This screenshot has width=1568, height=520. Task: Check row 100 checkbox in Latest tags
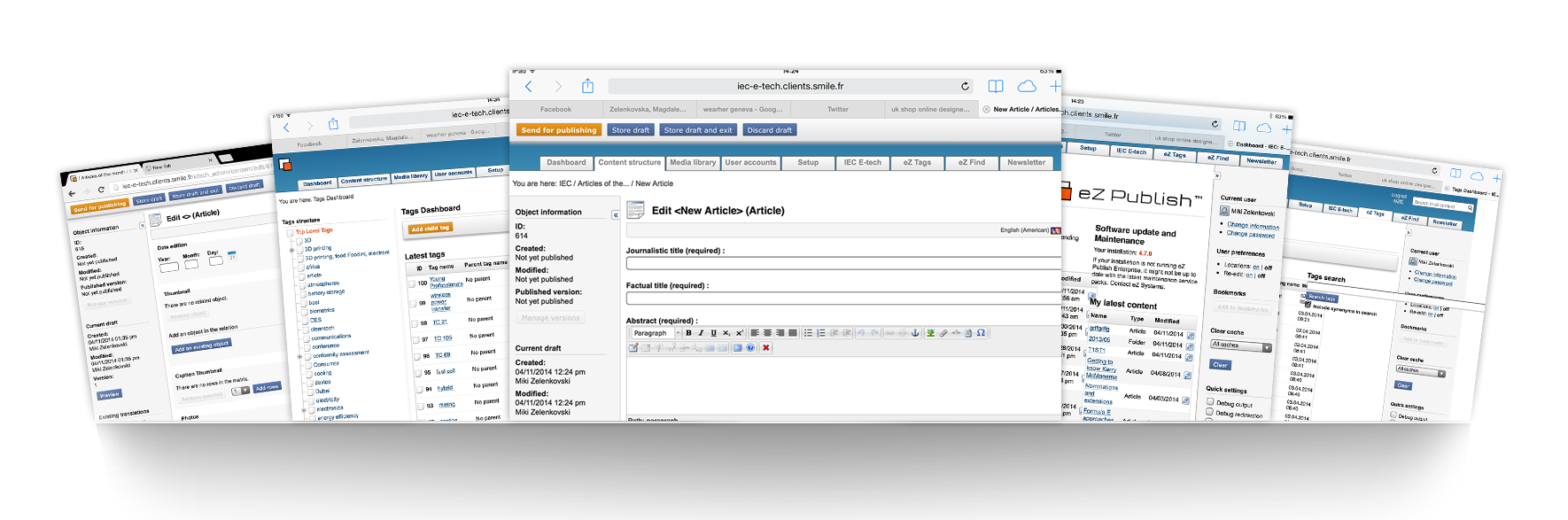[411, 283]
